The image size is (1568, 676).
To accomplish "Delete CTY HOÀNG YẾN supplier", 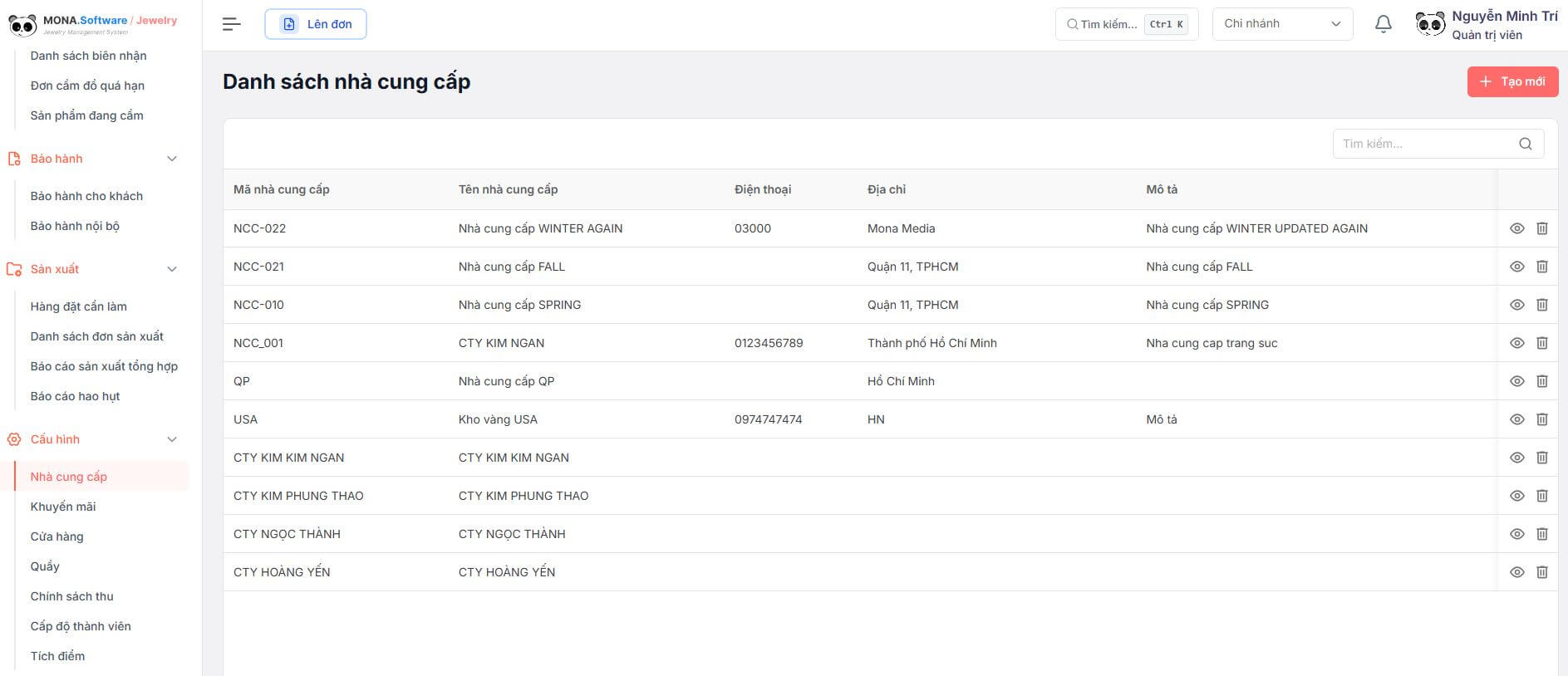I will point(1541,572).
